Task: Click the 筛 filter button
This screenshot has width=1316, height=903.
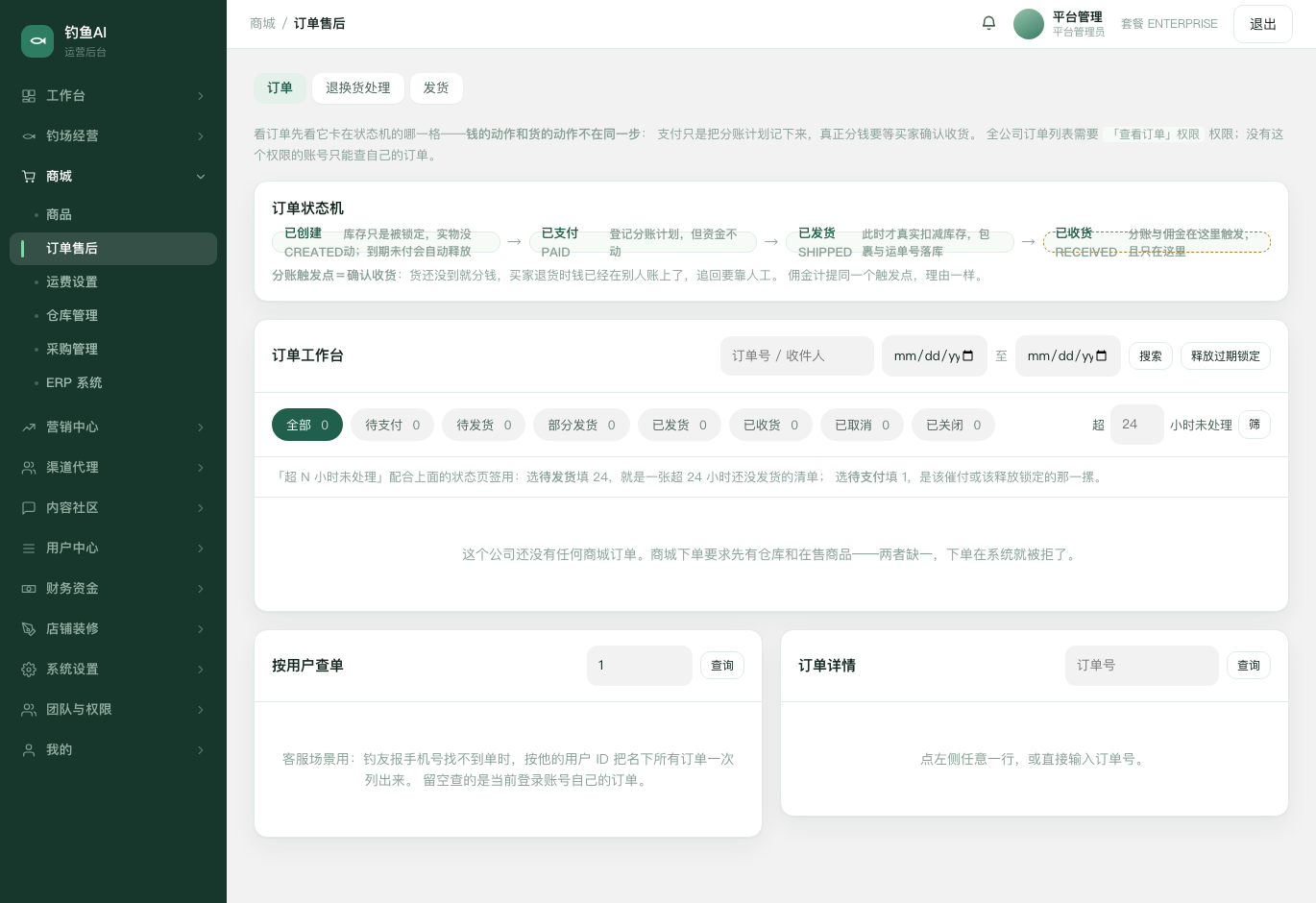Action: coord(1255,425)
